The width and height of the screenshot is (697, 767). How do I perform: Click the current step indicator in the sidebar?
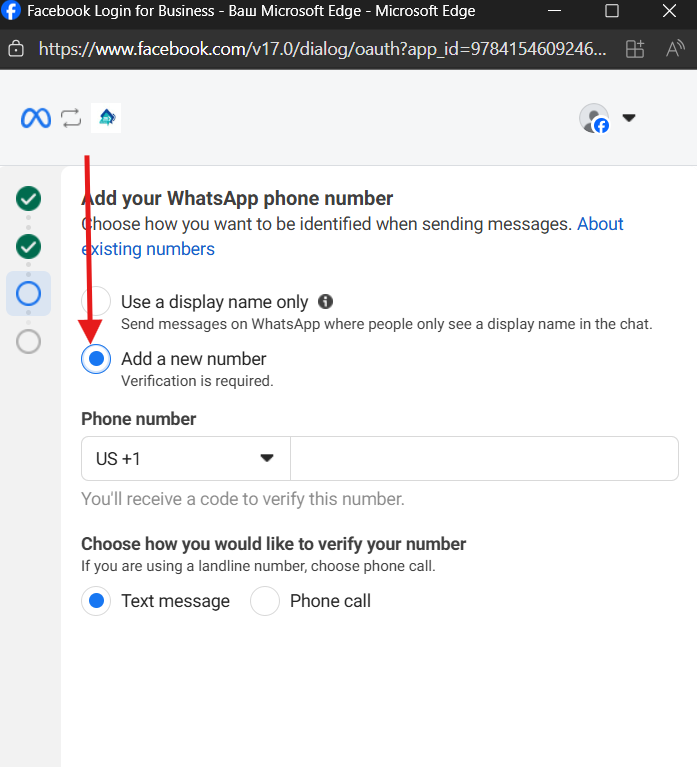click(29, 293)
